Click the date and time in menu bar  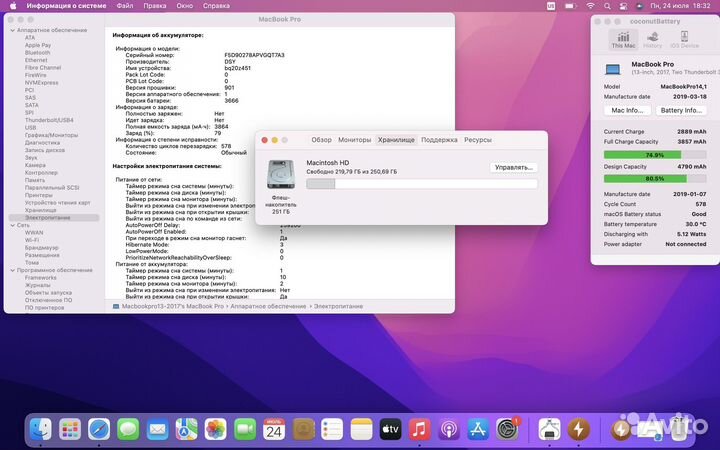[x=680, y=6]
